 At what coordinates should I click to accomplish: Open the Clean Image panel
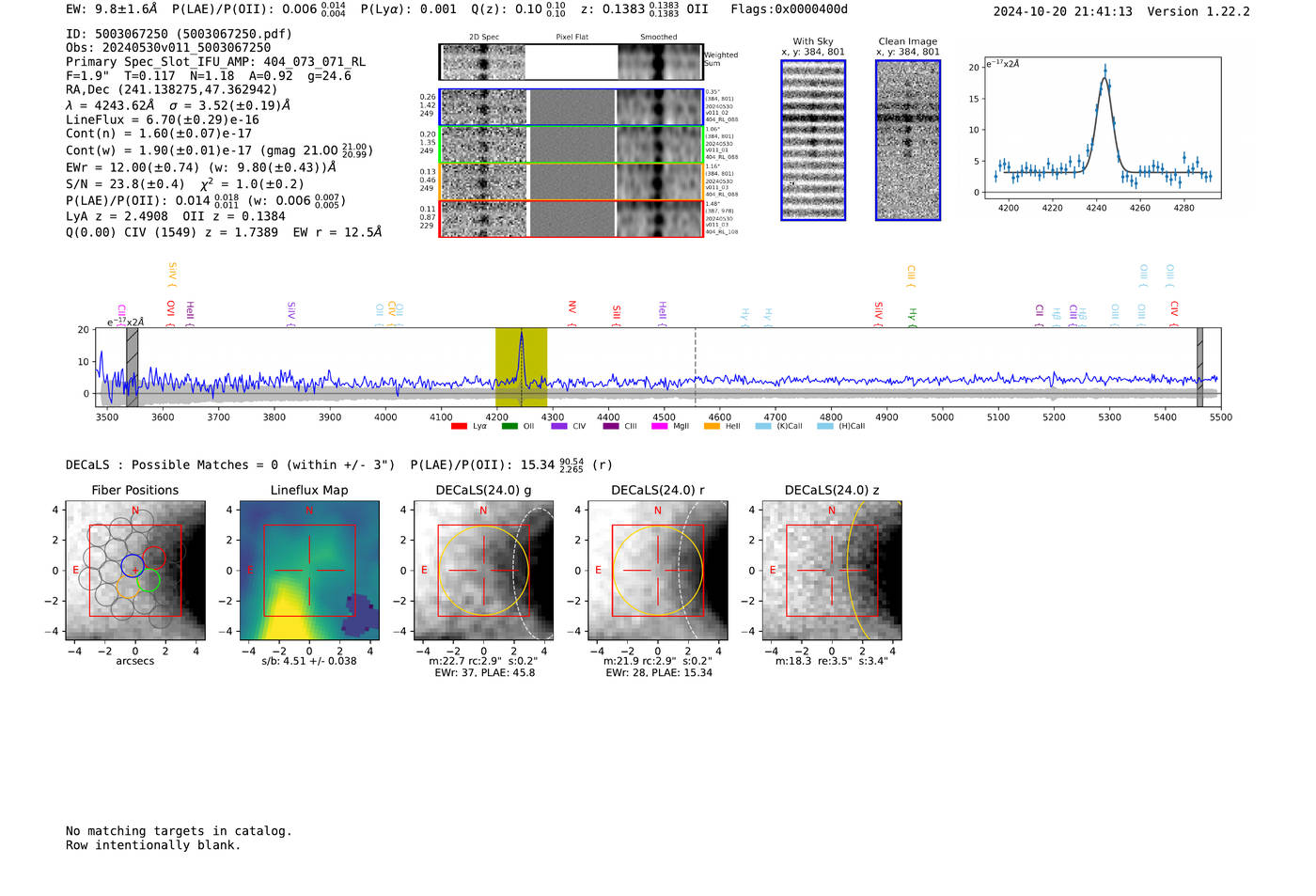pyautogui.click(x=908, y=140)
